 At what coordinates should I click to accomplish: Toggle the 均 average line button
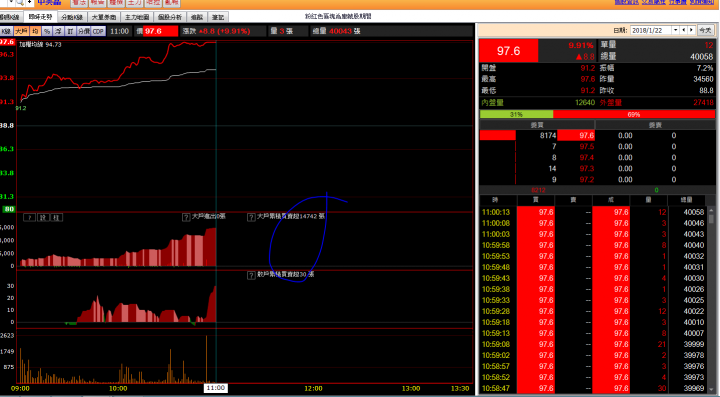35,31
